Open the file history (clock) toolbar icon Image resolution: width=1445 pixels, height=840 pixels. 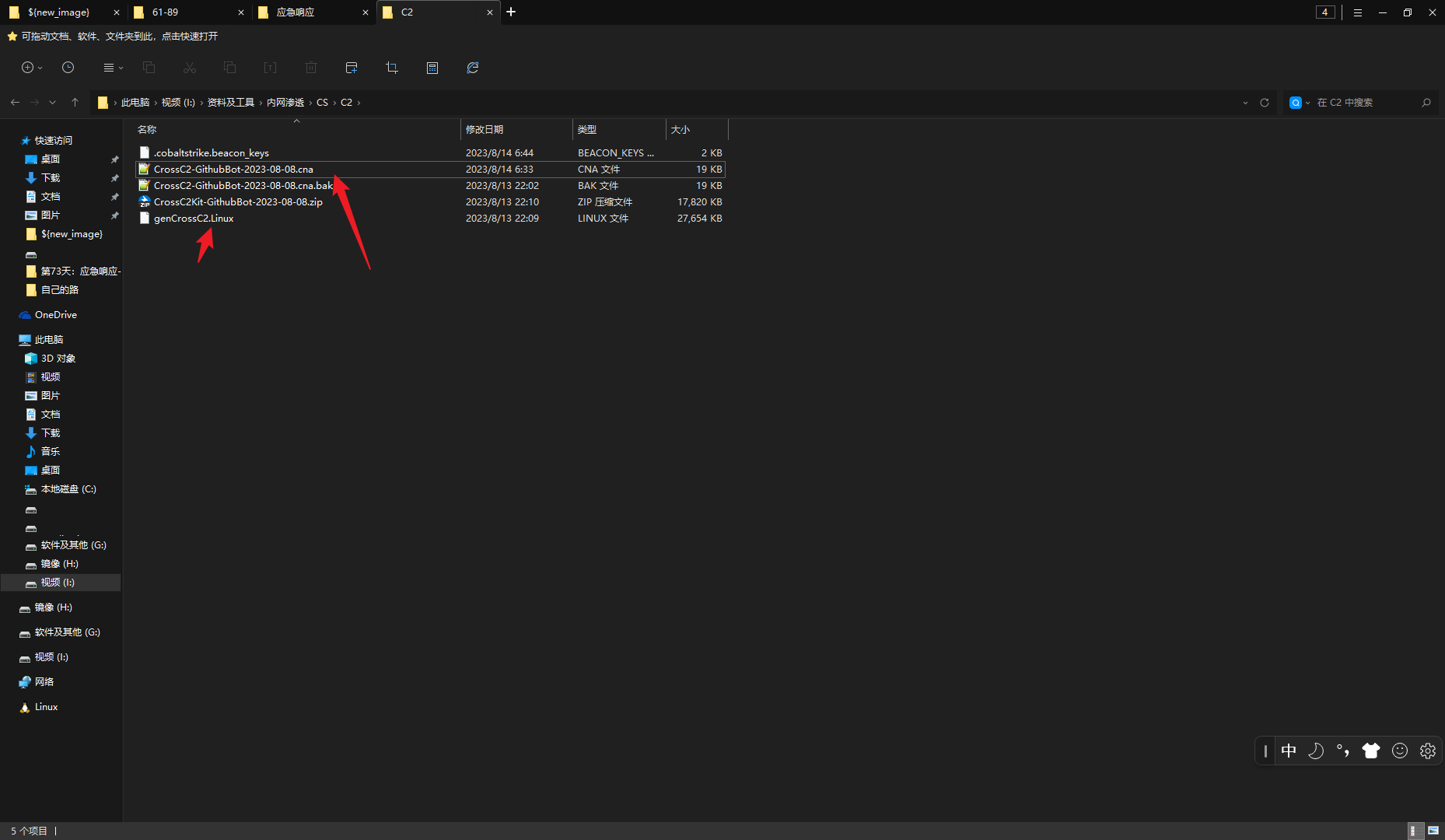pos(68,68)
